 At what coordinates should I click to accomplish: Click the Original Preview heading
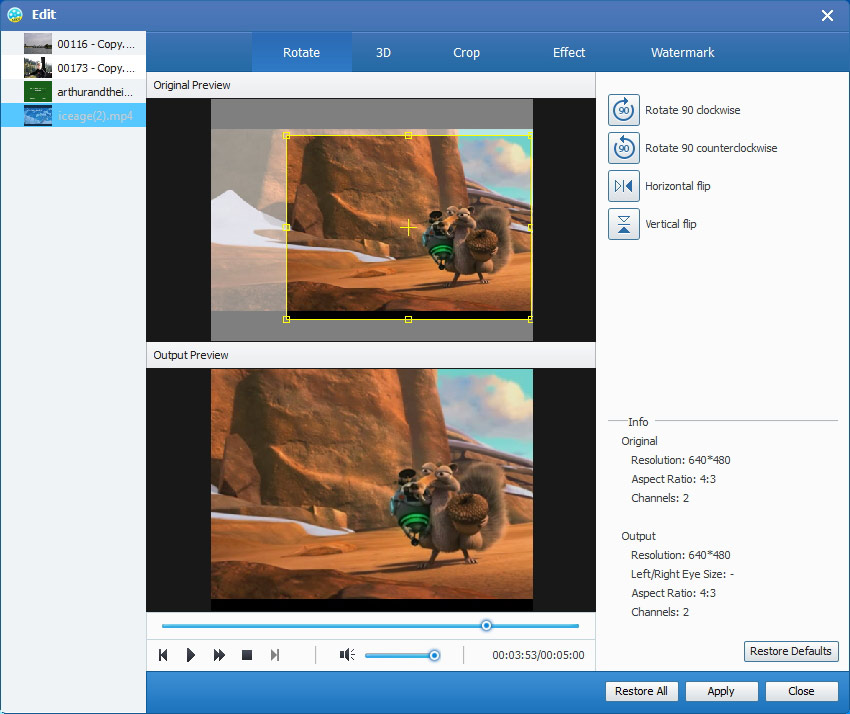pos(192,85)
